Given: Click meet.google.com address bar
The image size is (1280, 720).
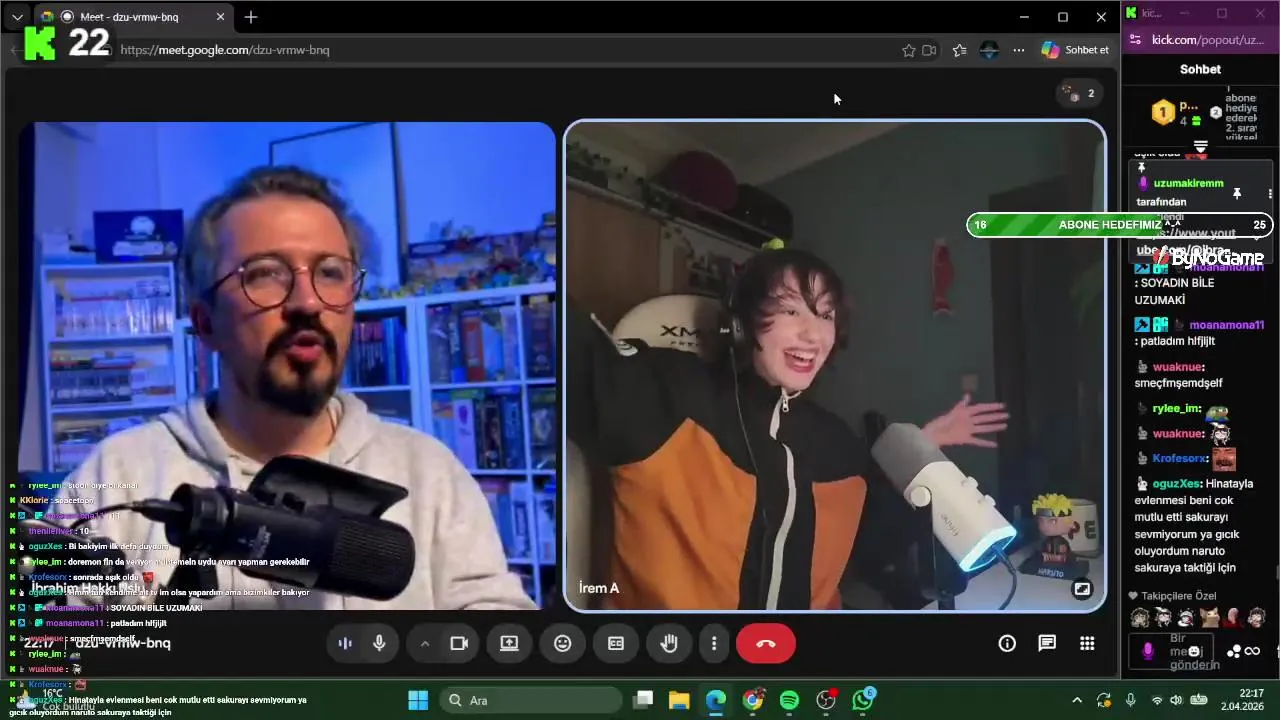Looking at the screenshot, I should (500, 50).
